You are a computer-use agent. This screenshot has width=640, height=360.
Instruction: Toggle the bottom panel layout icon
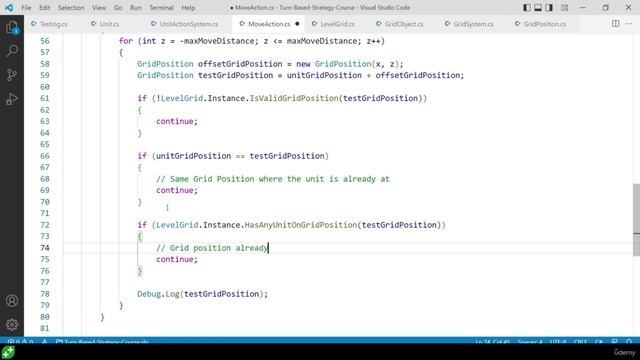coord(538,7)
